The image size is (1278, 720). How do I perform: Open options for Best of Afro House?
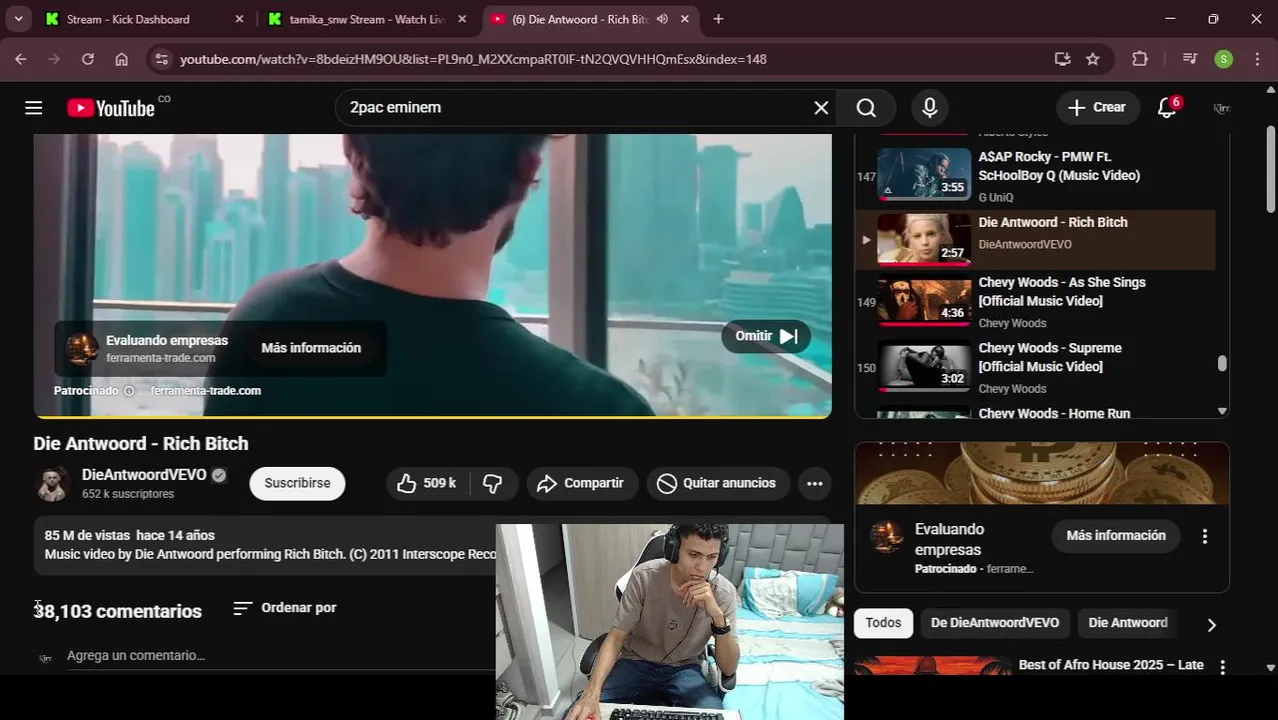coord(1222,667)
